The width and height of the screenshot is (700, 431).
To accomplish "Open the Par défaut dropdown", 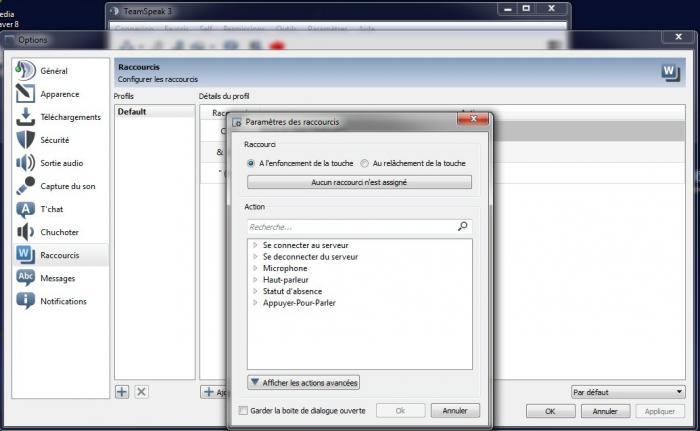I will pos(628,392).
